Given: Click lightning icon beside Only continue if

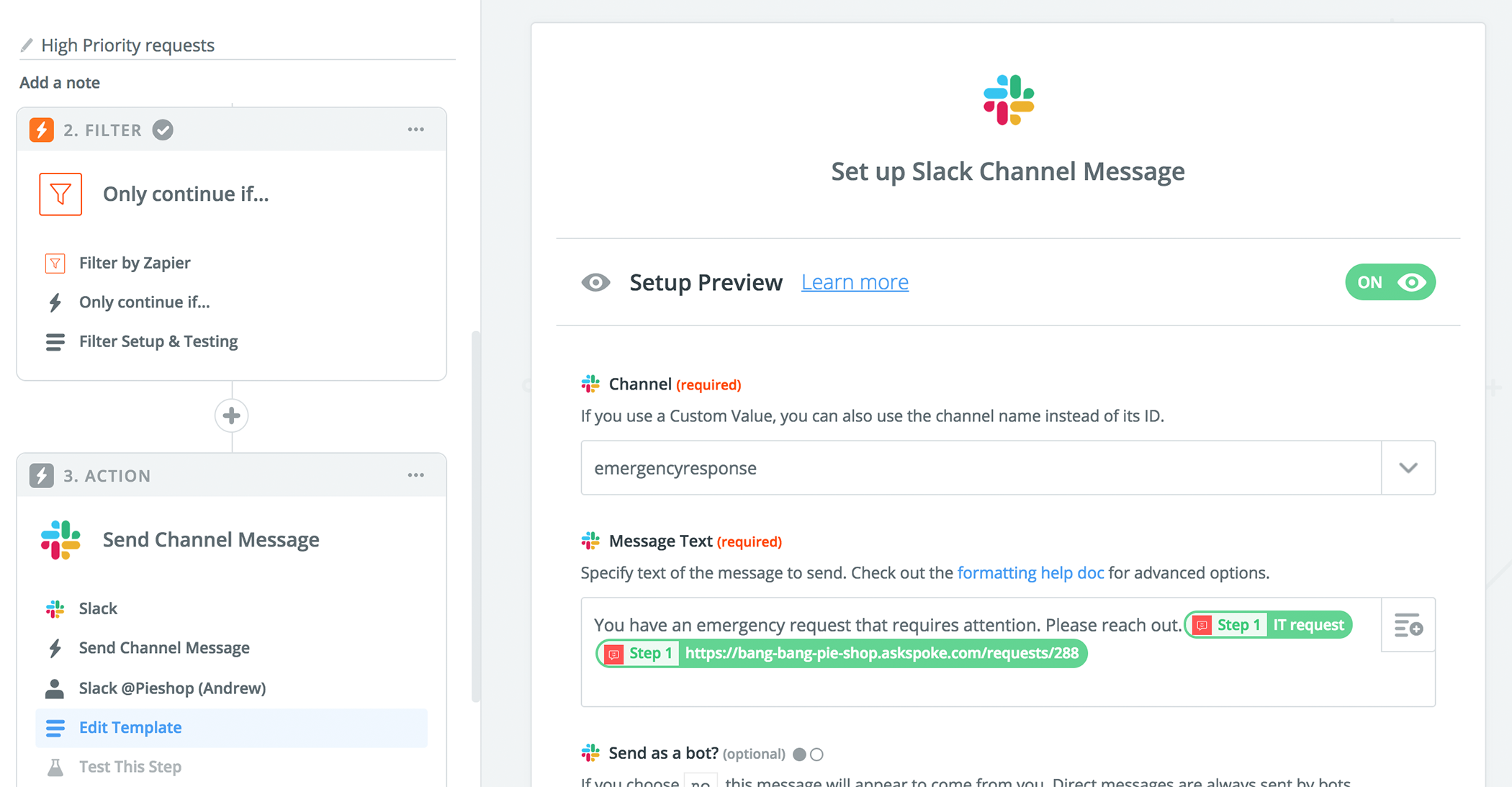Looking at the screenshot, I should (x=55, y=302).
